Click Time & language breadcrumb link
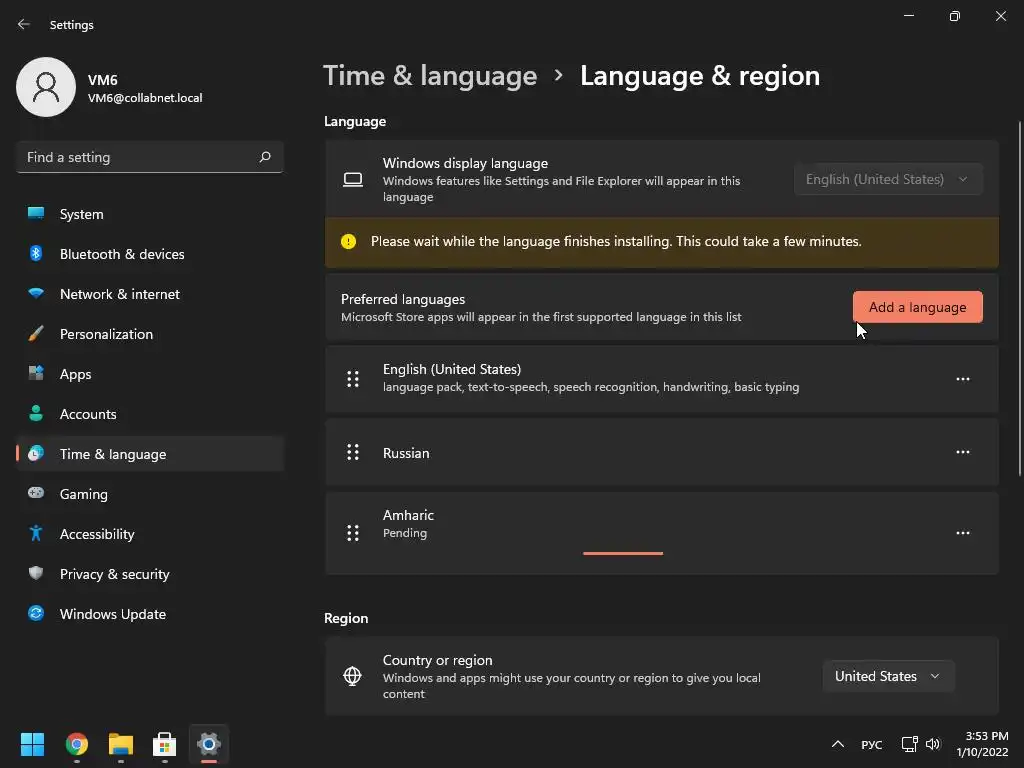 [x=430, y=76]
